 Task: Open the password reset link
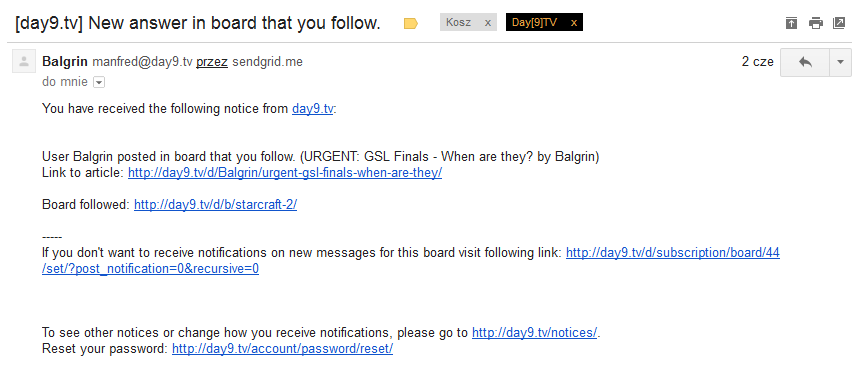(x=282, y=349)
